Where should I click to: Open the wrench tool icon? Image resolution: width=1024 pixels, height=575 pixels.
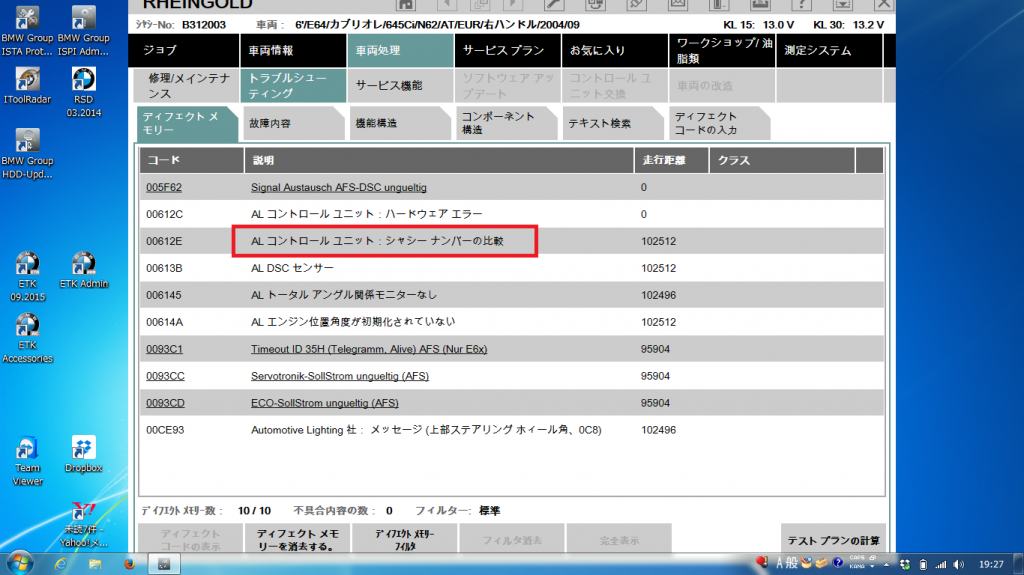[x=554, y=5]
